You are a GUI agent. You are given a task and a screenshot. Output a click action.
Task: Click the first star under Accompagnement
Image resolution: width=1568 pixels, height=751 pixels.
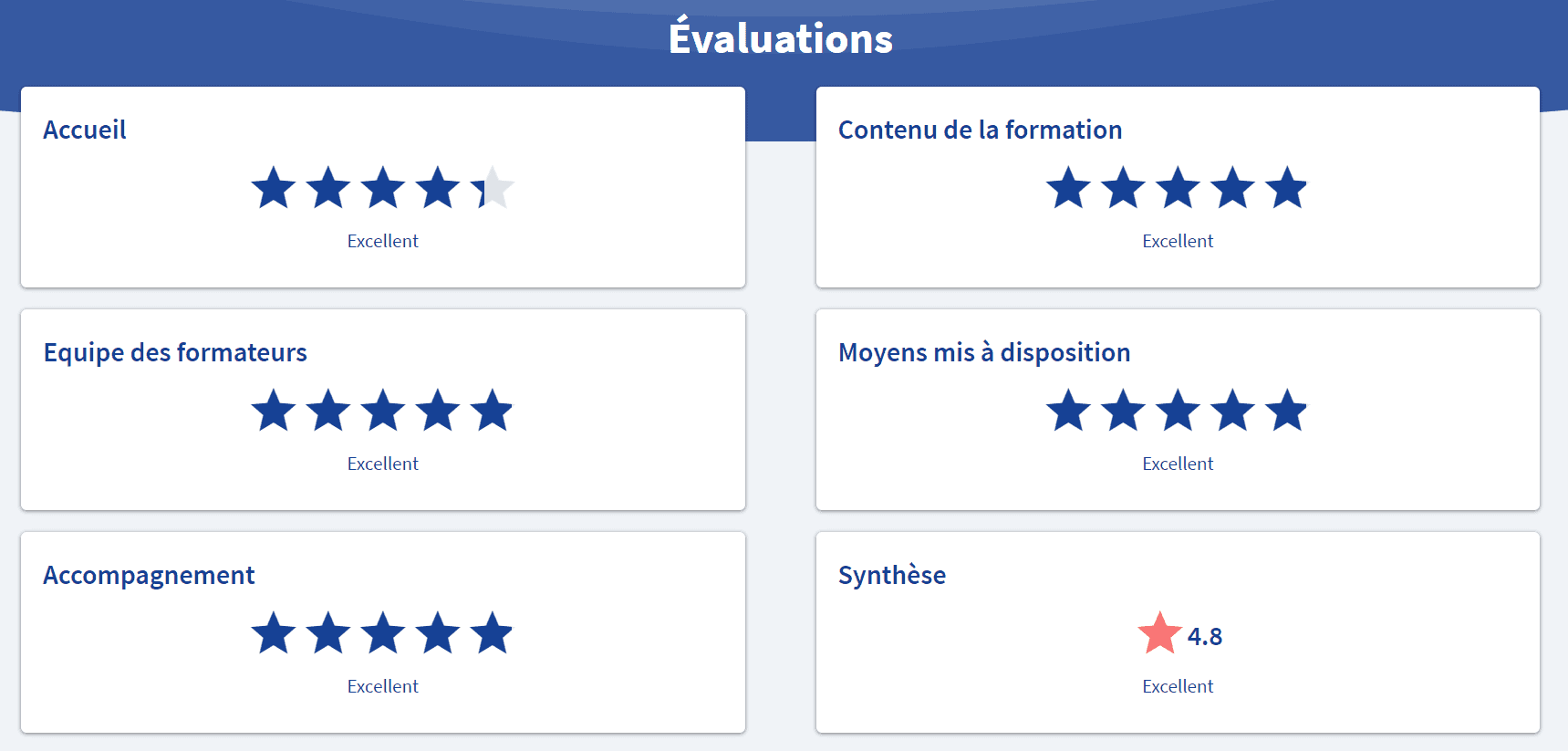pos(274,633)
